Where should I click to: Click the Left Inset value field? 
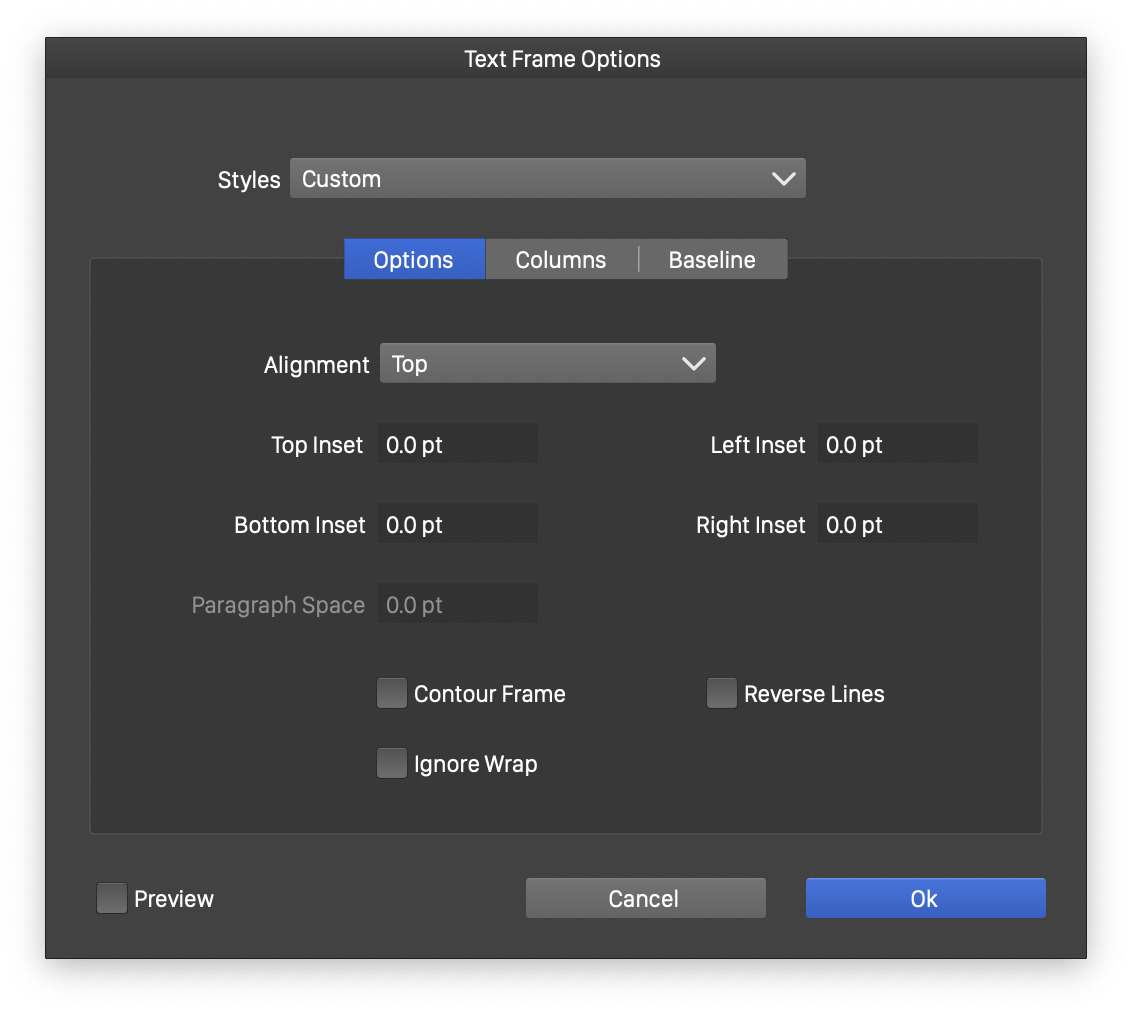point(897,445)
